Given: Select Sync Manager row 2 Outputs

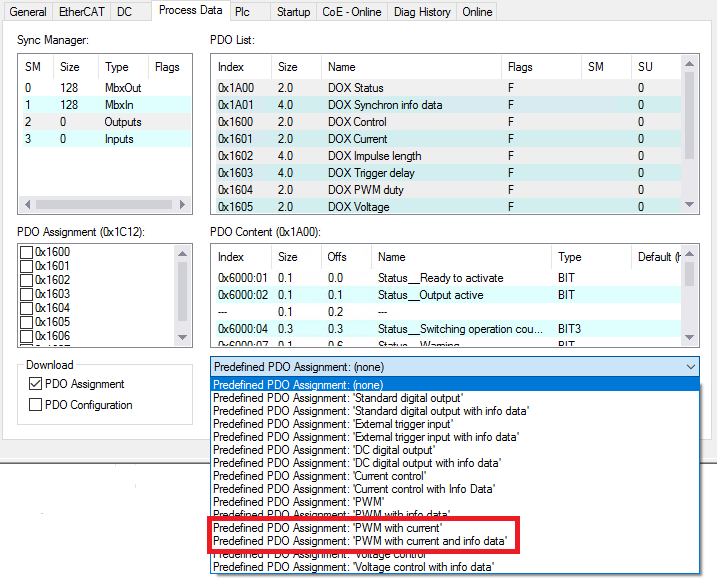Looking at the screenshot, I should pyautogui.click(x=107, y=122).
